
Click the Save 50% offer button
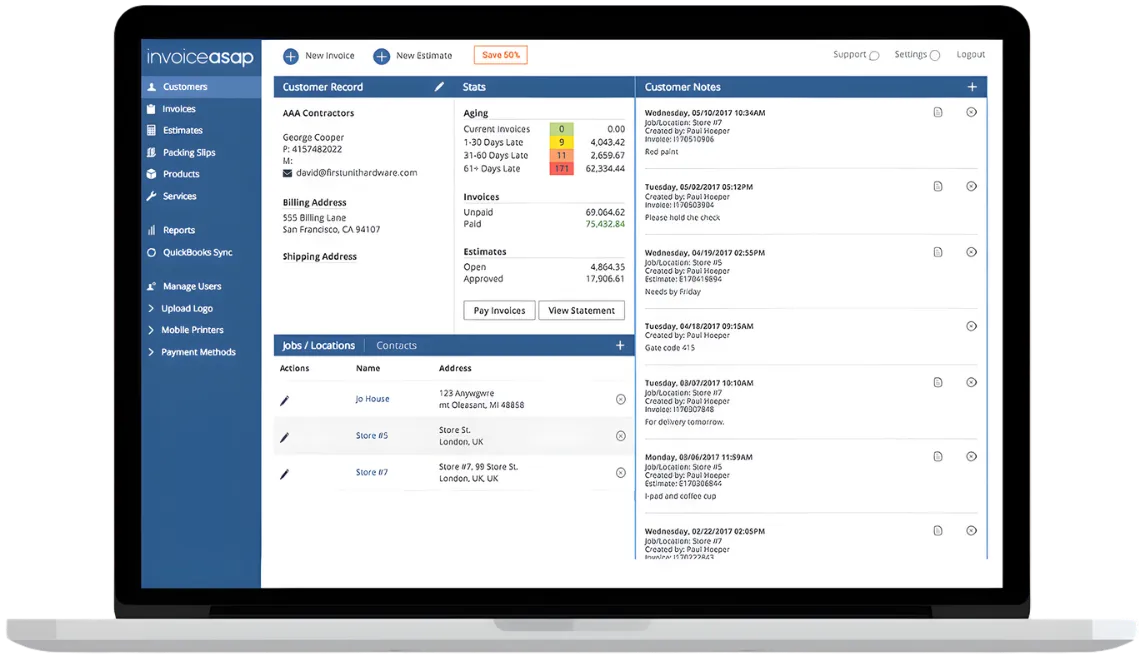tap(501, 55)
